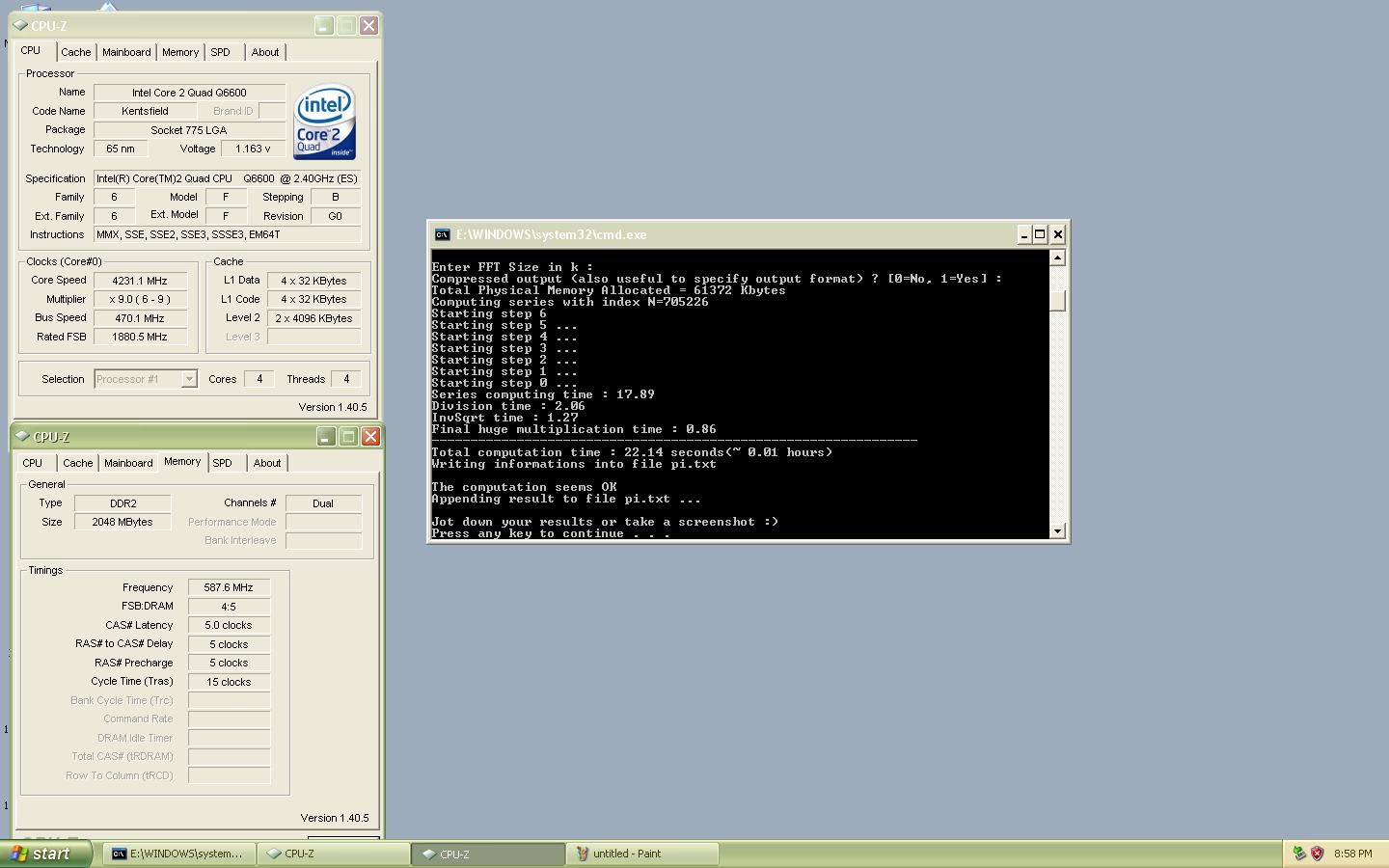This screenshot has width=1389, height=868.
Task: Click the Cores count field showing 4
Action: (x=259, y=379)
